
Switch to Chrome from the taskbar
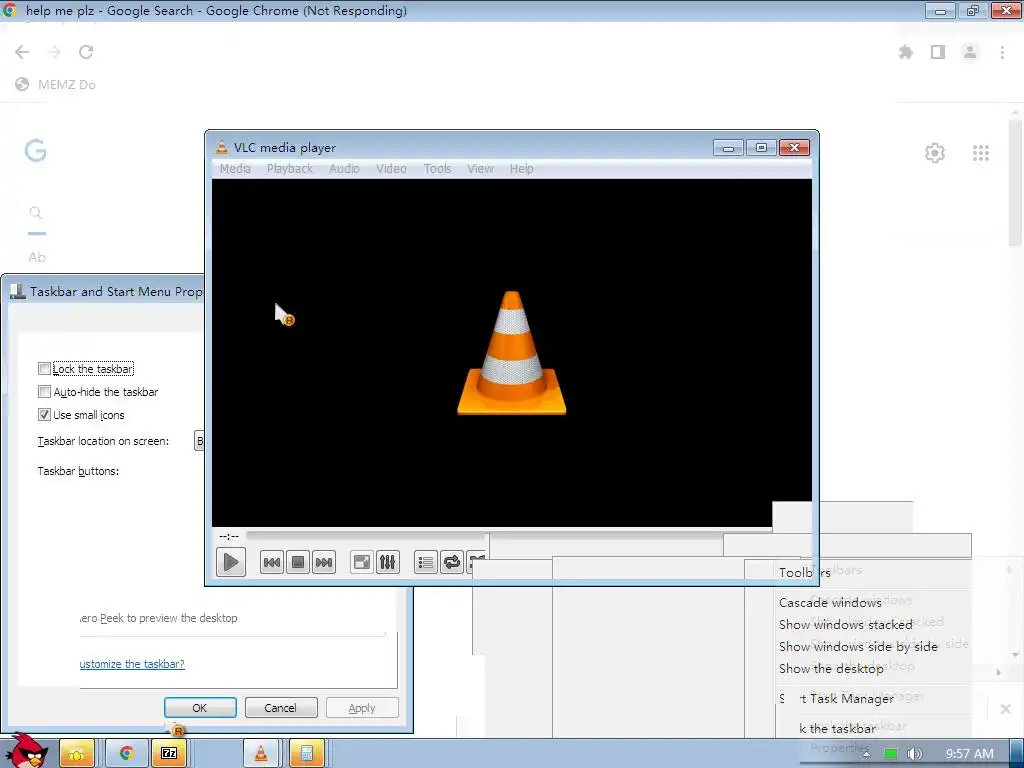(125, 754)
